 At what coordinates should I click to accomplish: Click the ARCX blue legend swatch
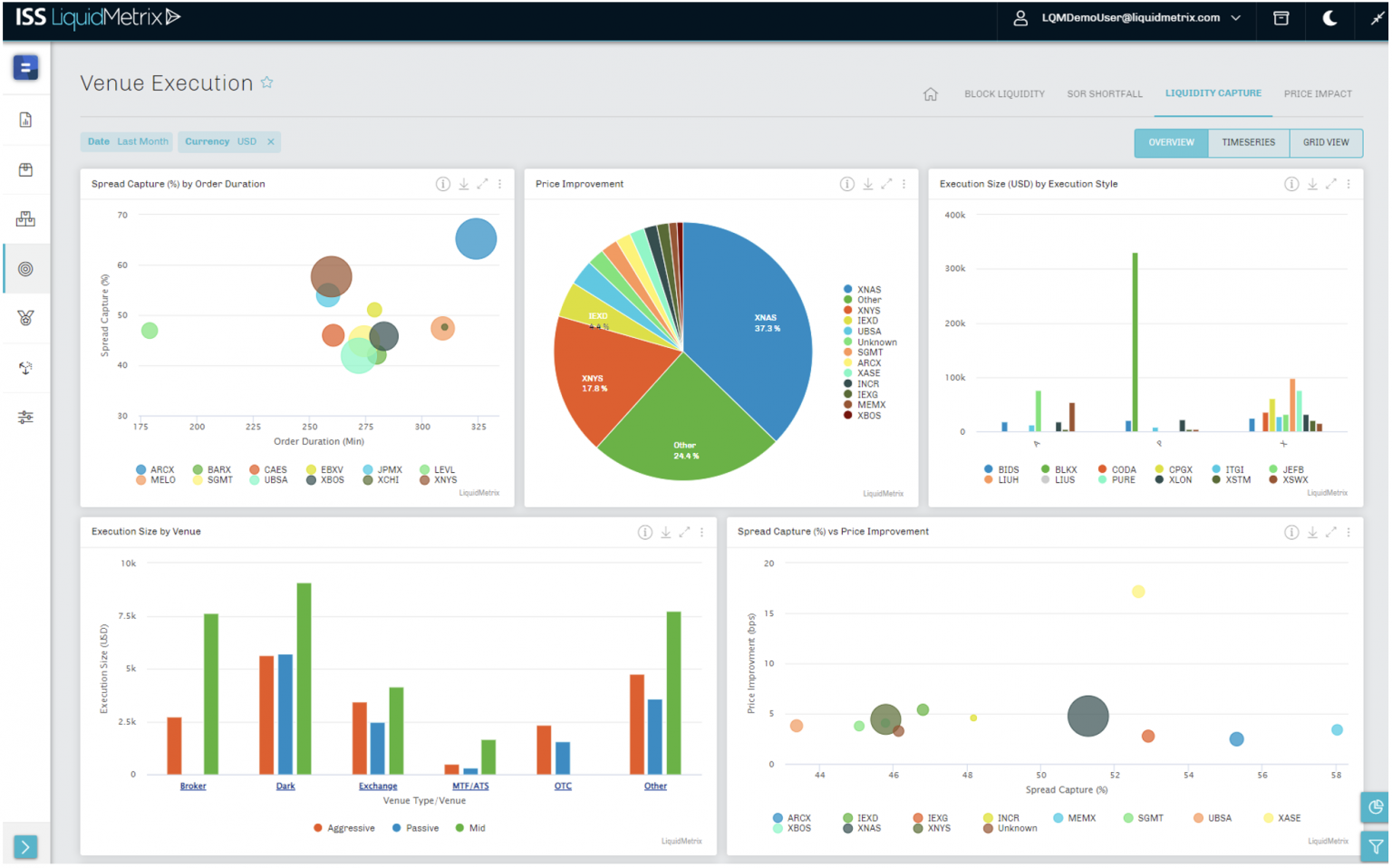141,470
